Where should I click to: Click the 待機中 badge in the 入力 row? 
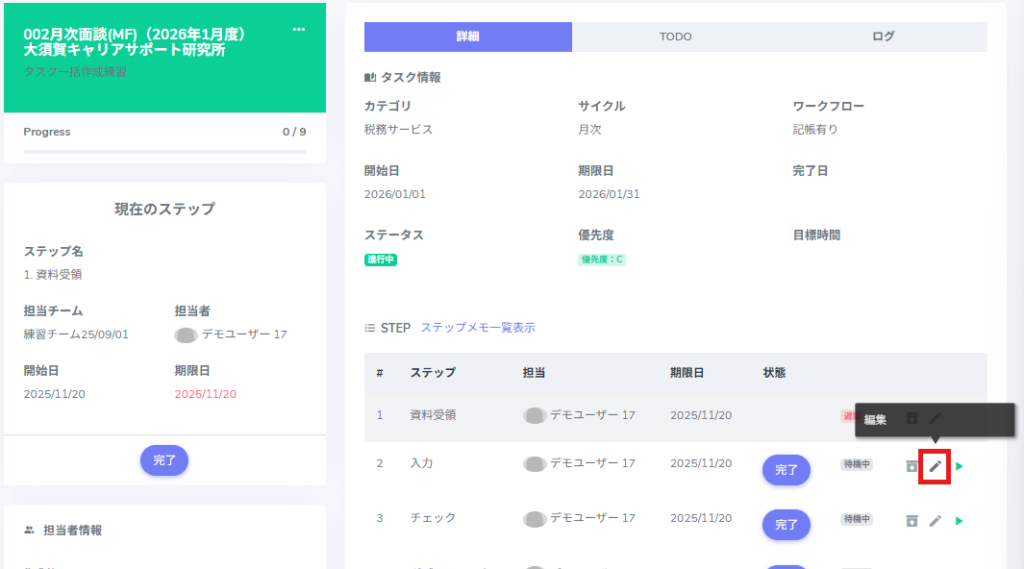(x=856, y=465)
